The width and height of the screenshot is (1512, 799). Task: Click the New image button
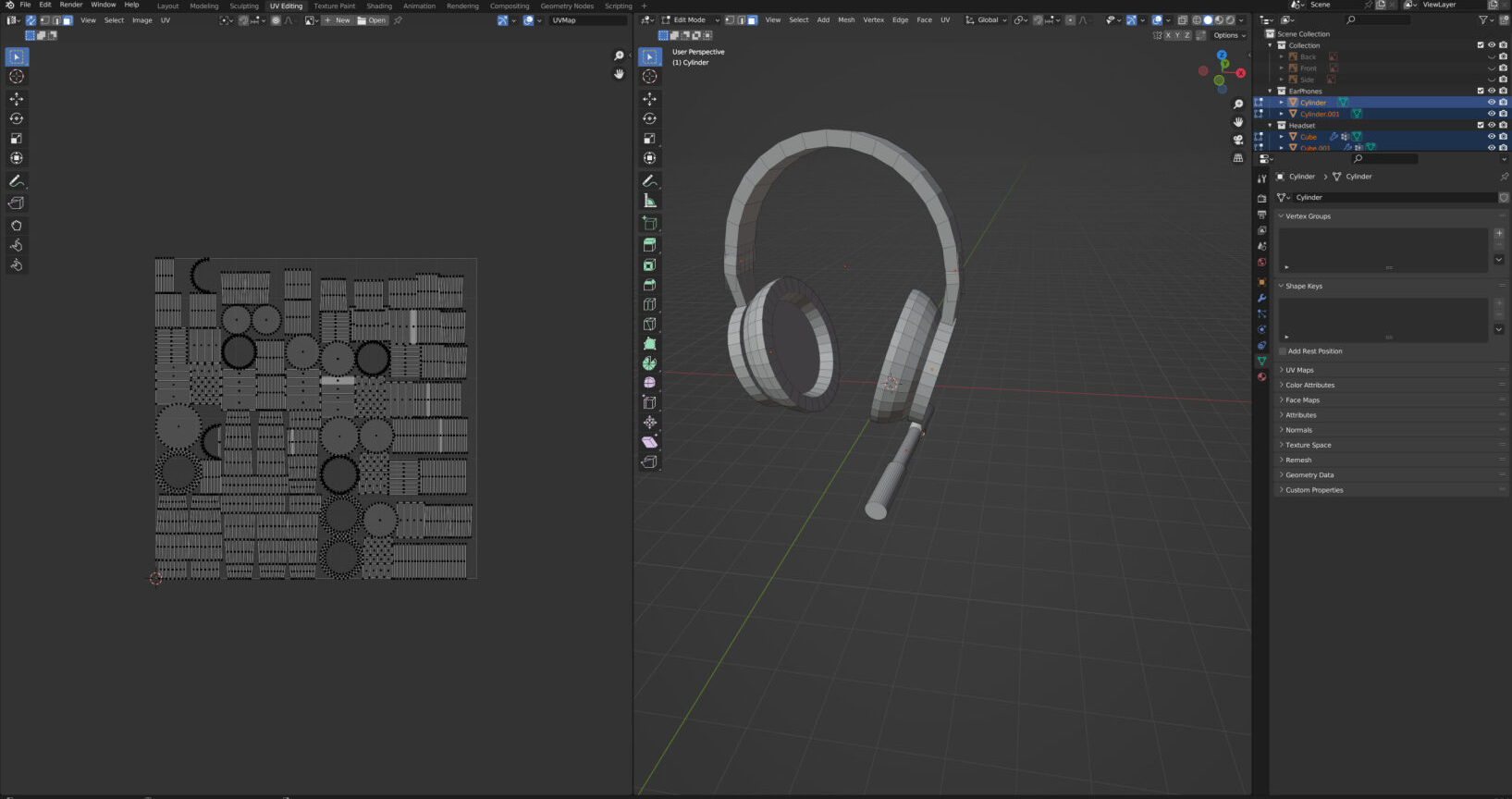click(x=338, y=20)
